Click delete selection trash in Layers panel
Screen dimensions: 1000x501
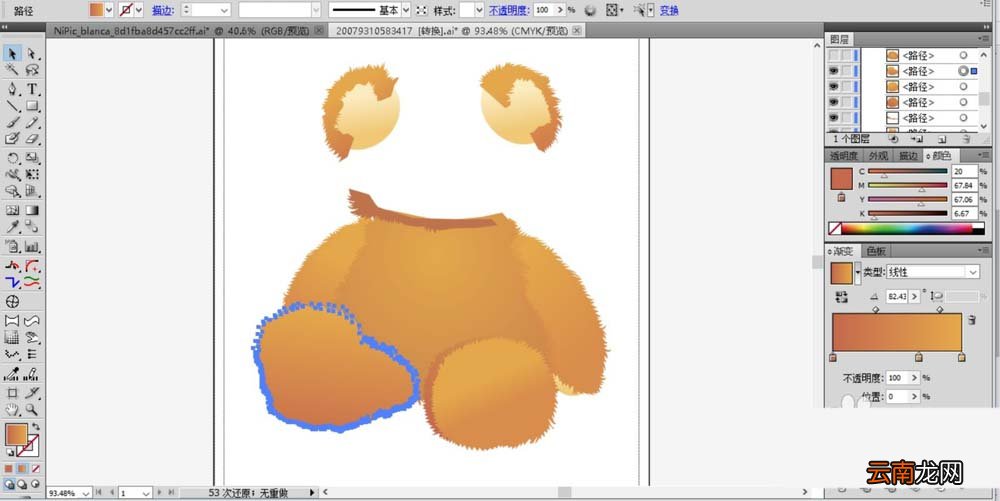click(966, 138)
